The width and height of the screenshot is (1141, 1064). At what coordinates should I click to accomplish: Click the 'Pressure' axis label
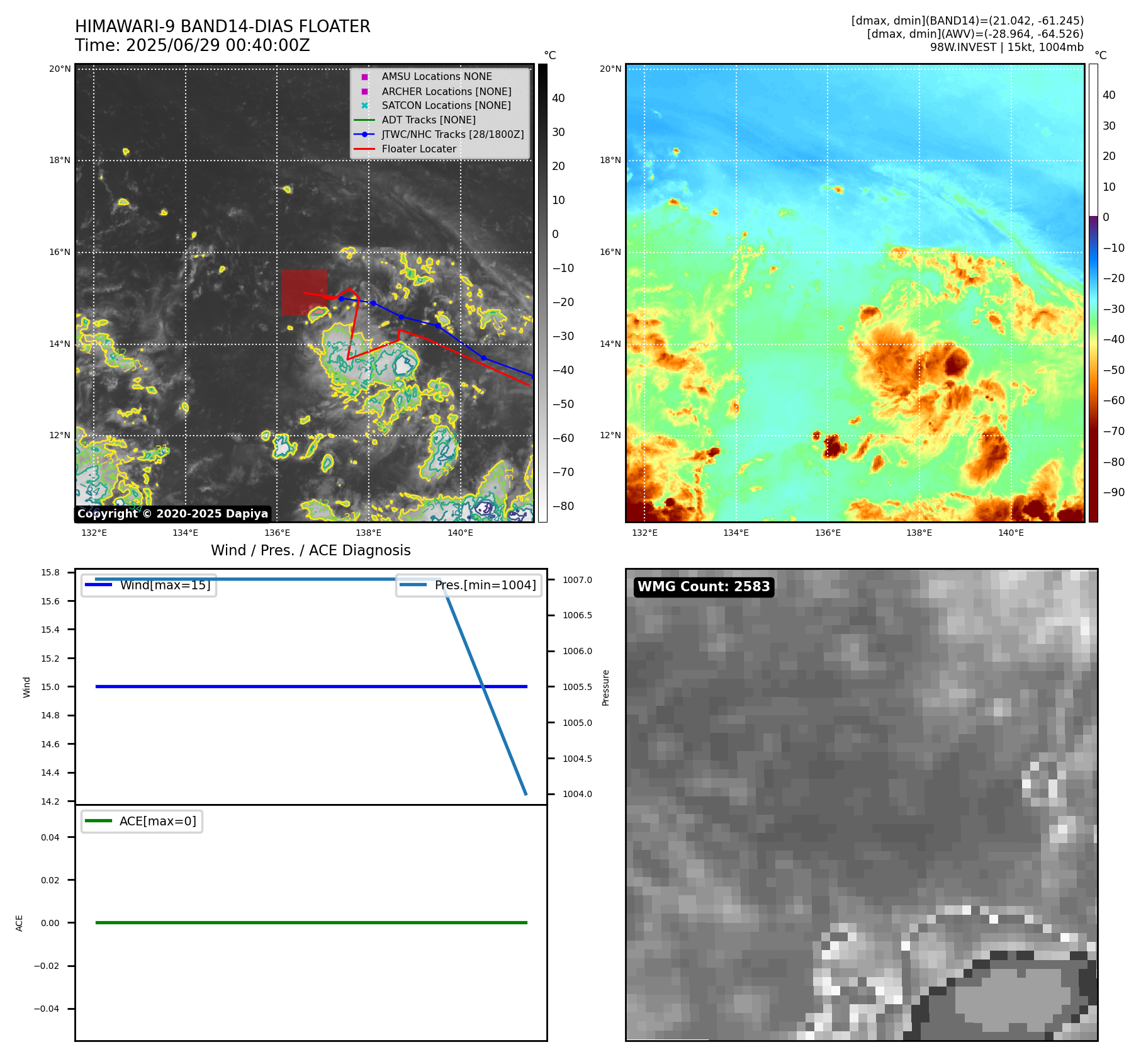605,688
